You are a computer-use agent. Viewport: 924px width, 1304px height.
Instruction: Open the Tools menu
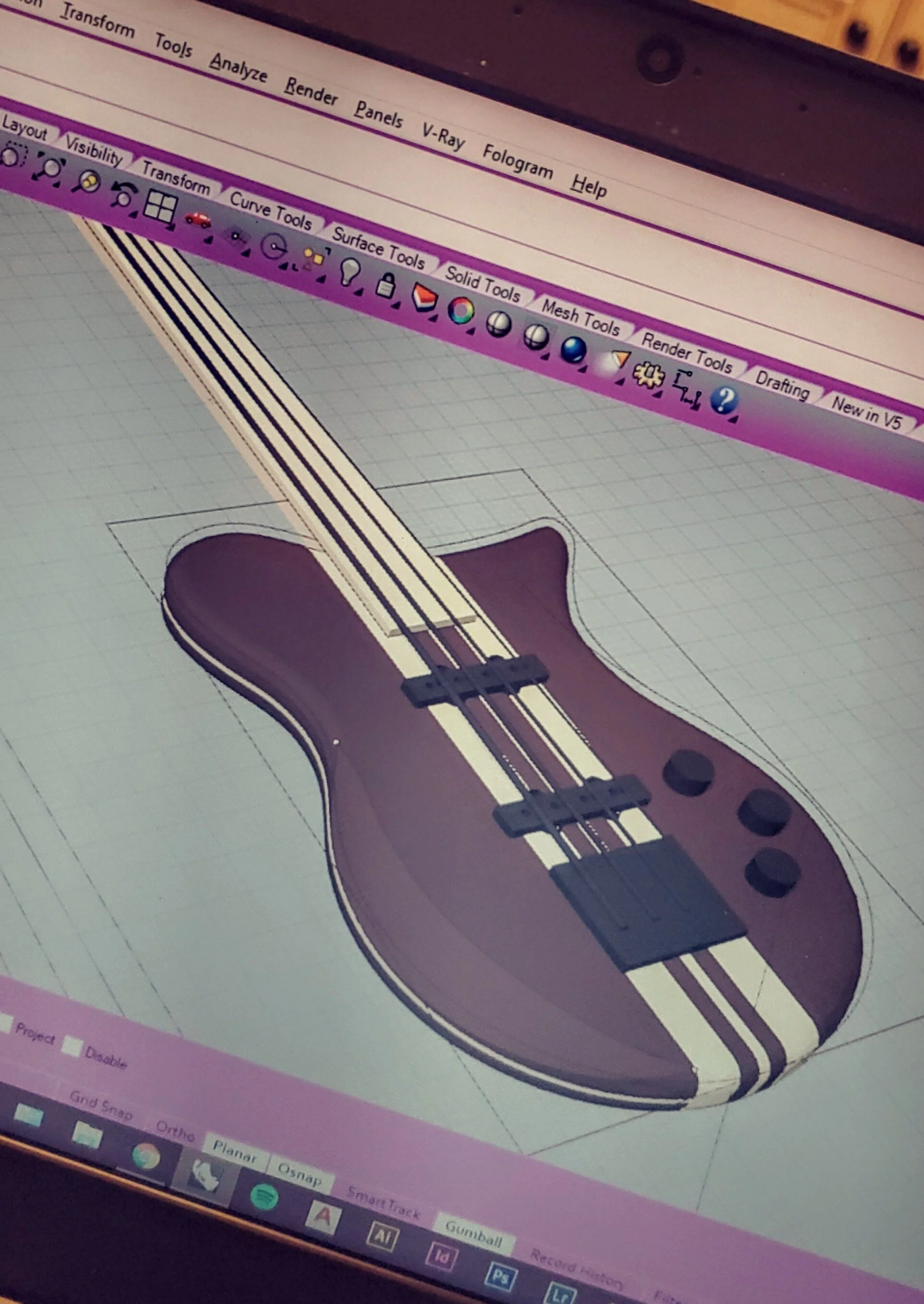[x=174, y=45]
